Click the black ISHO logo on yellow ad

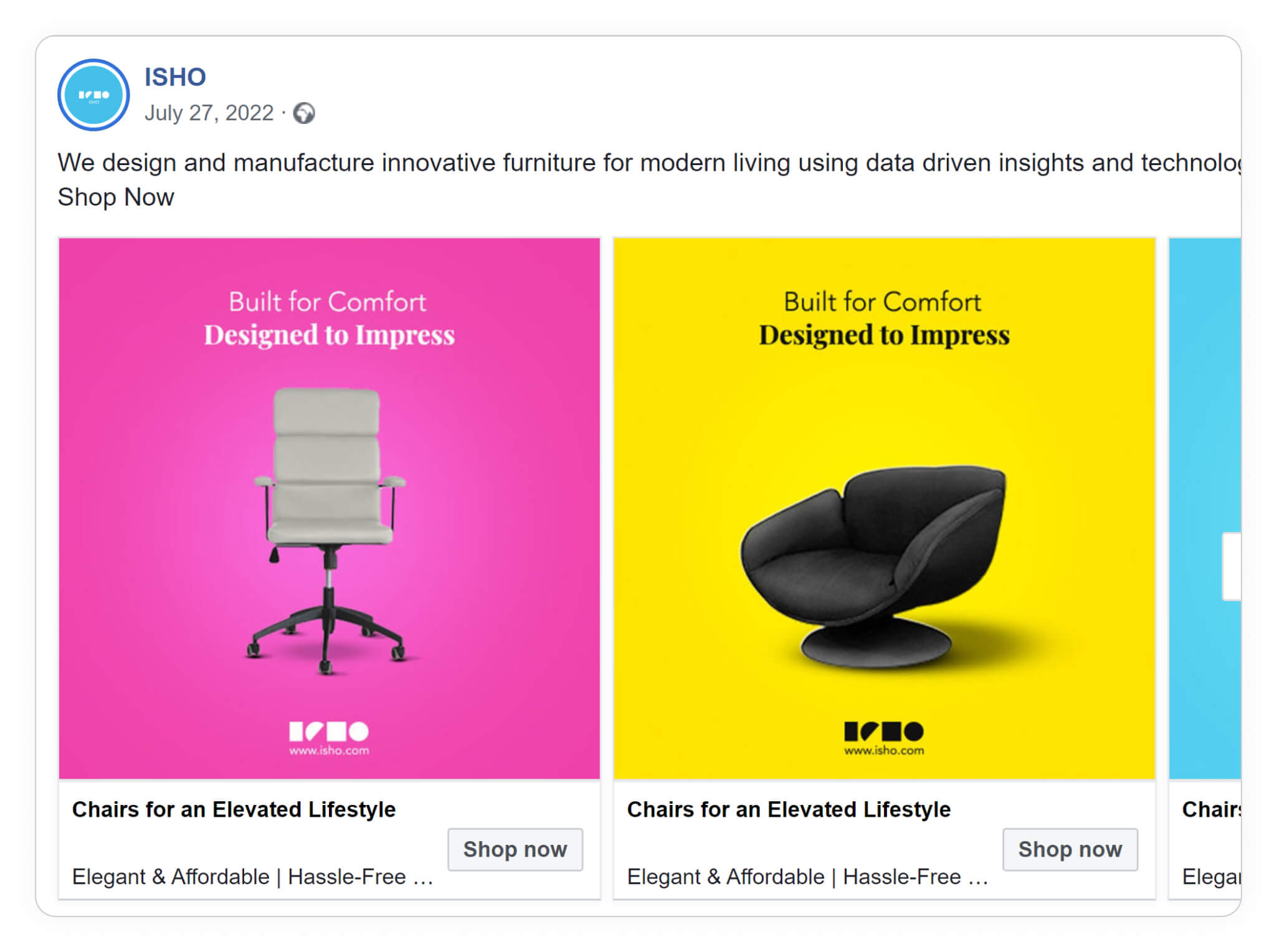tap(883, 731)
